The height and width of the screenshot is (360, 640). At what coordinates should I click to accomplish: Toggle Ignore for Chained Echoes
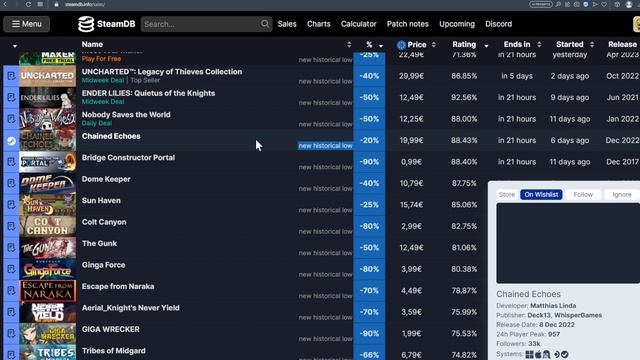pyautogui.click(x=622, y=195)
